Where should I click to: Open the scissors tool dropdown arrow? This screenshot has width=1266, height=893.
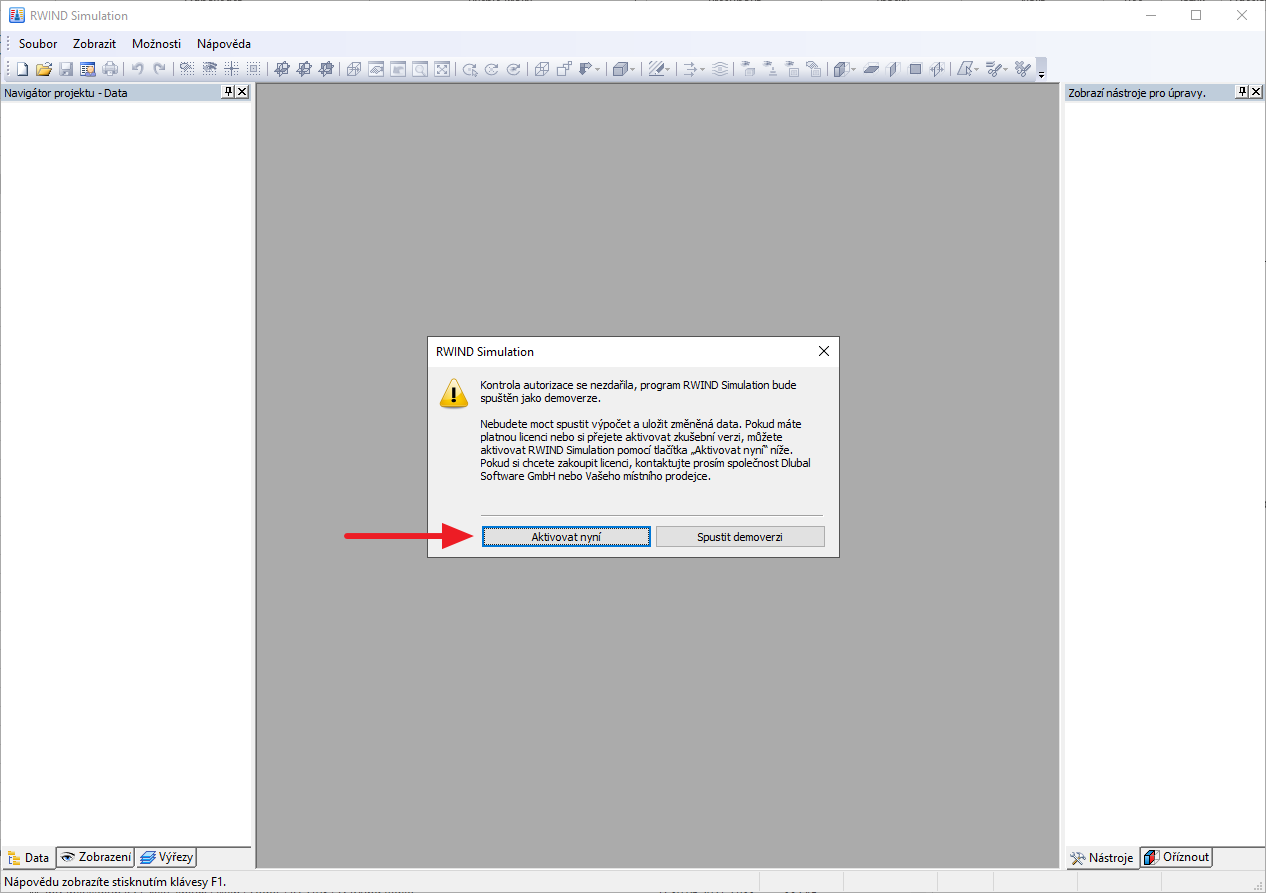(1005, 69)
